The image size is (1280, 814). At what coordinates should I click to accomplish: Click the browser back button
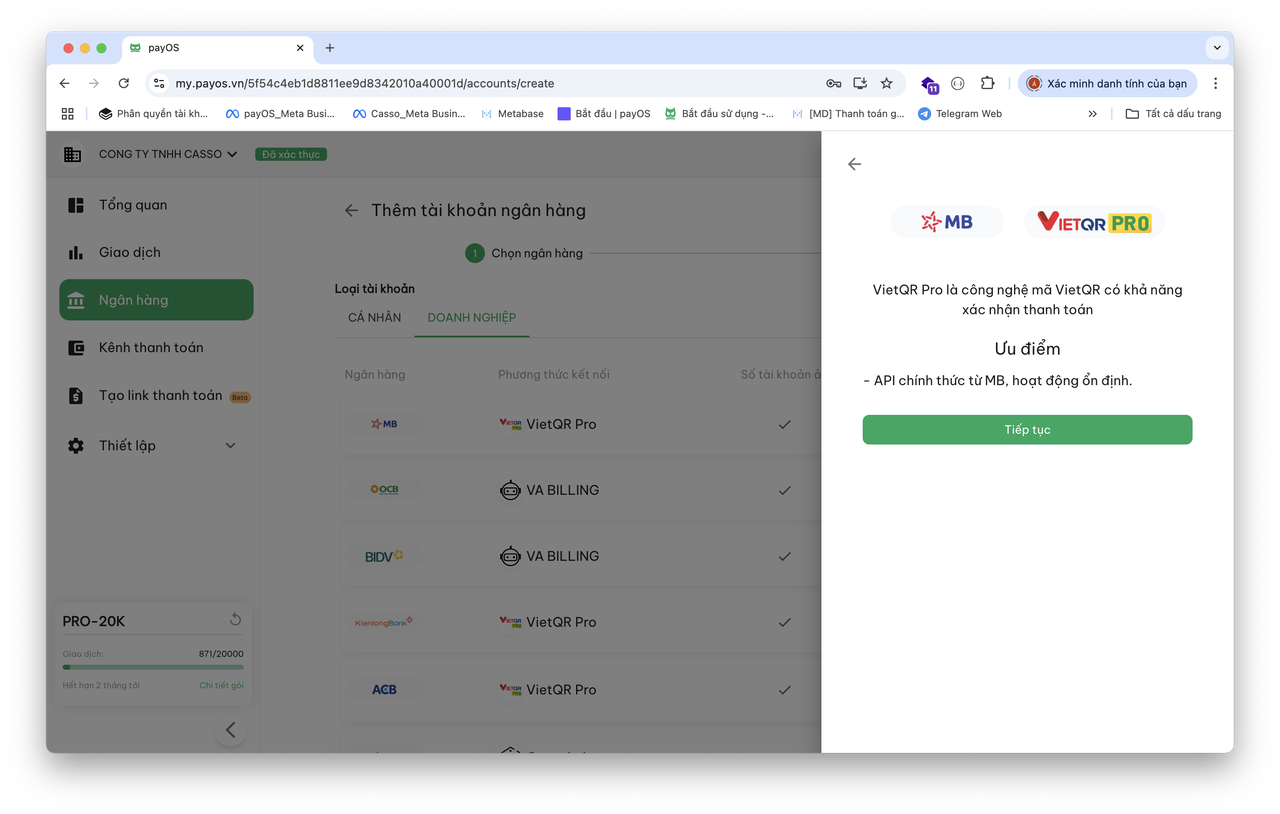[65, 84]
